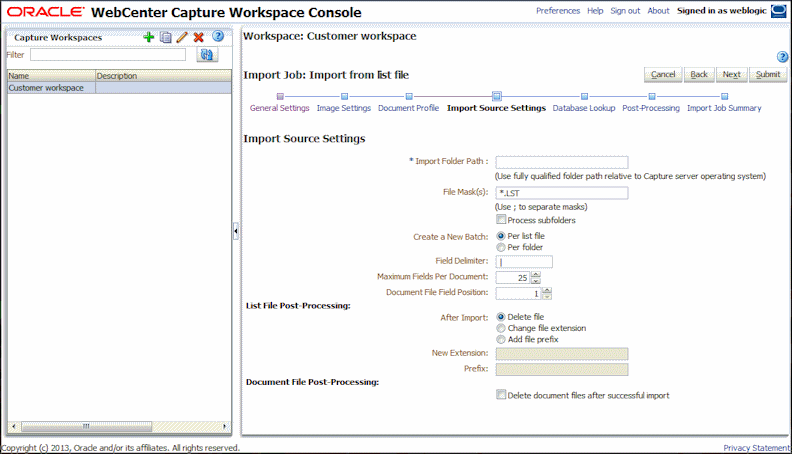This screenshot has width=792, height=454.
Task: Go to Image Settings step
Action: click(343, 108)
